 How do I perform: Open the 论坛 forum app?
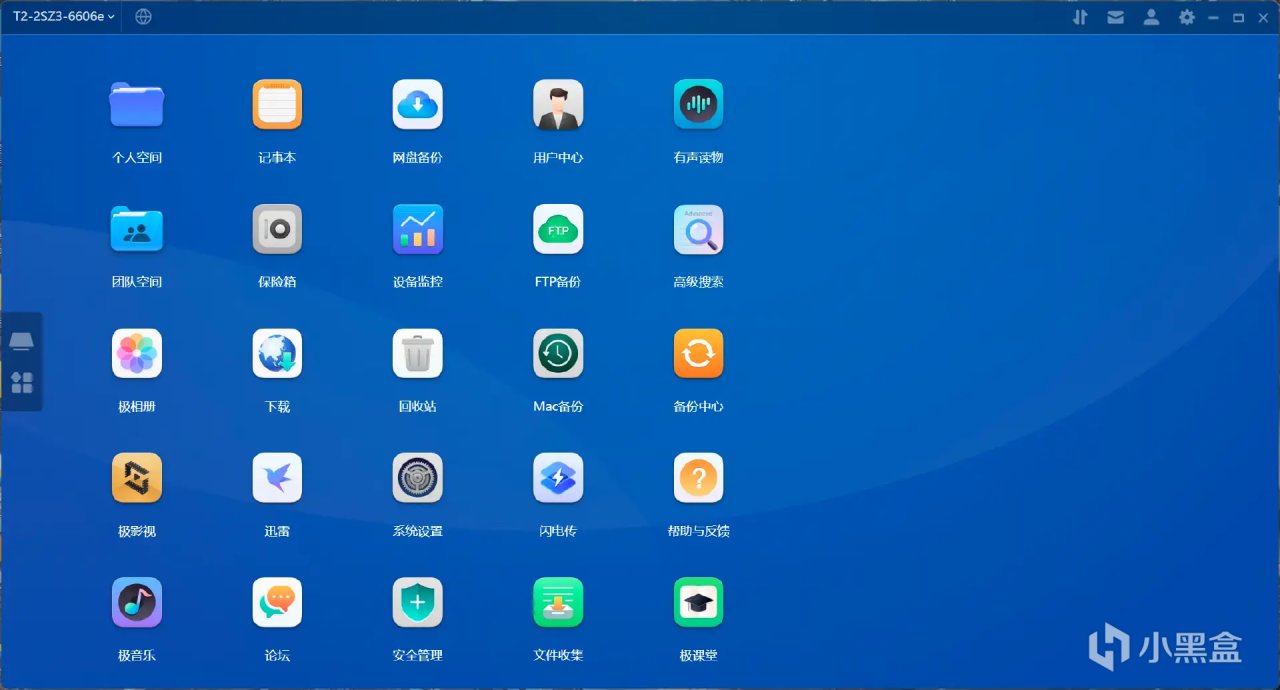[x=277, y=602]
